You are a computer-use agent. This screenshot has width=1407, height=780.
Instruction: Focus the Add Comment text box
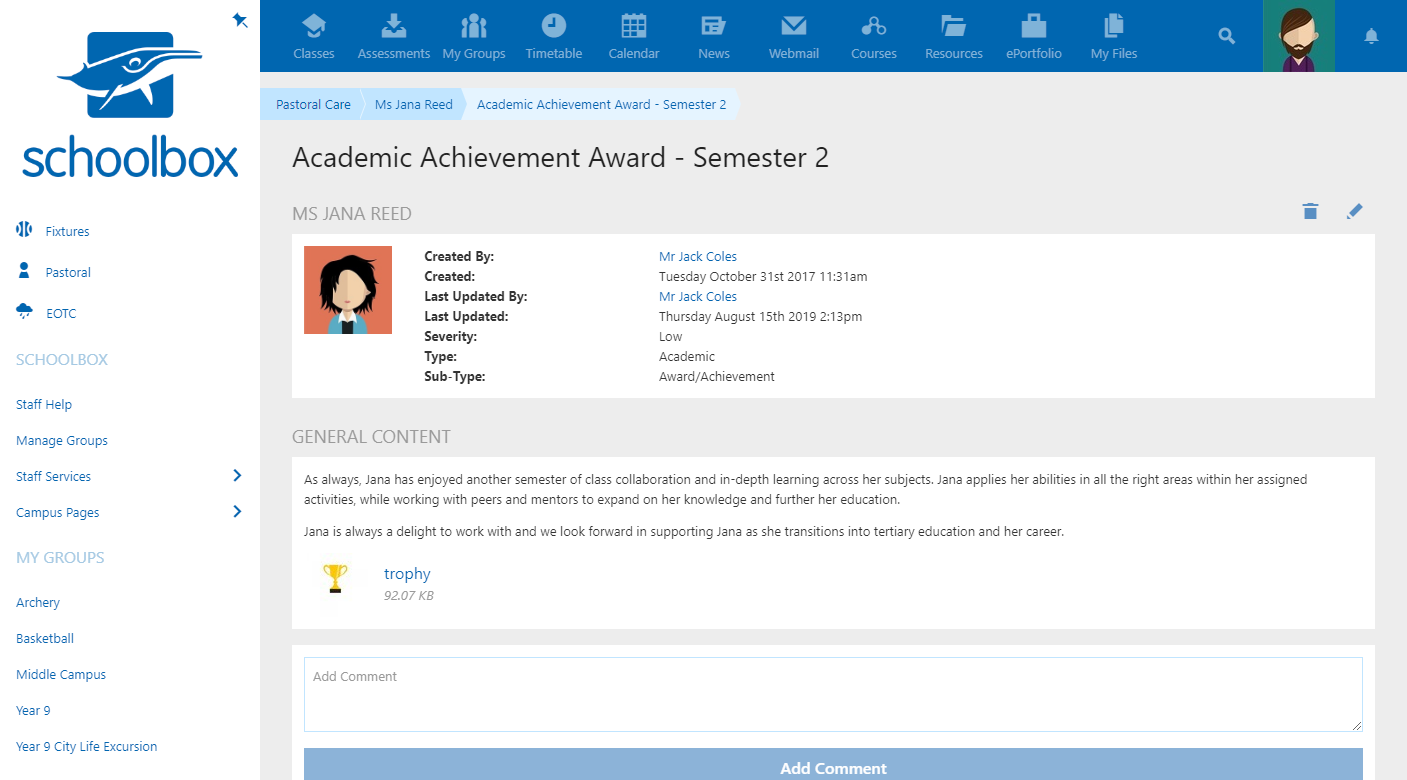(x=833, y=694)
